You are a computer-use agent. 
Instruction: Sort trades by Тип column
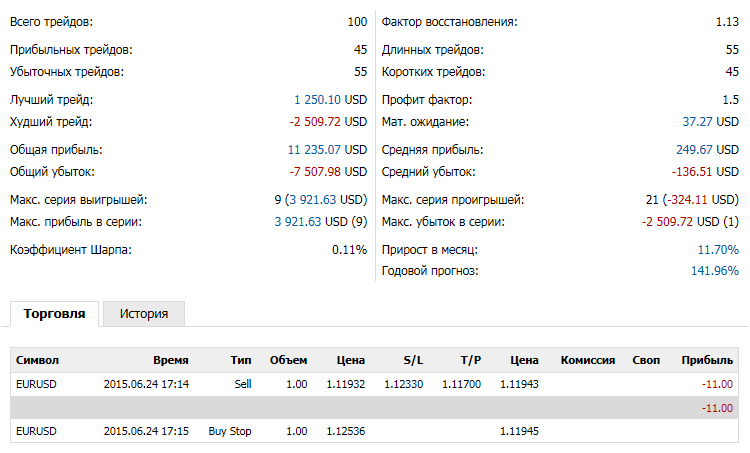pyautogui.click(x=240, y=360)
